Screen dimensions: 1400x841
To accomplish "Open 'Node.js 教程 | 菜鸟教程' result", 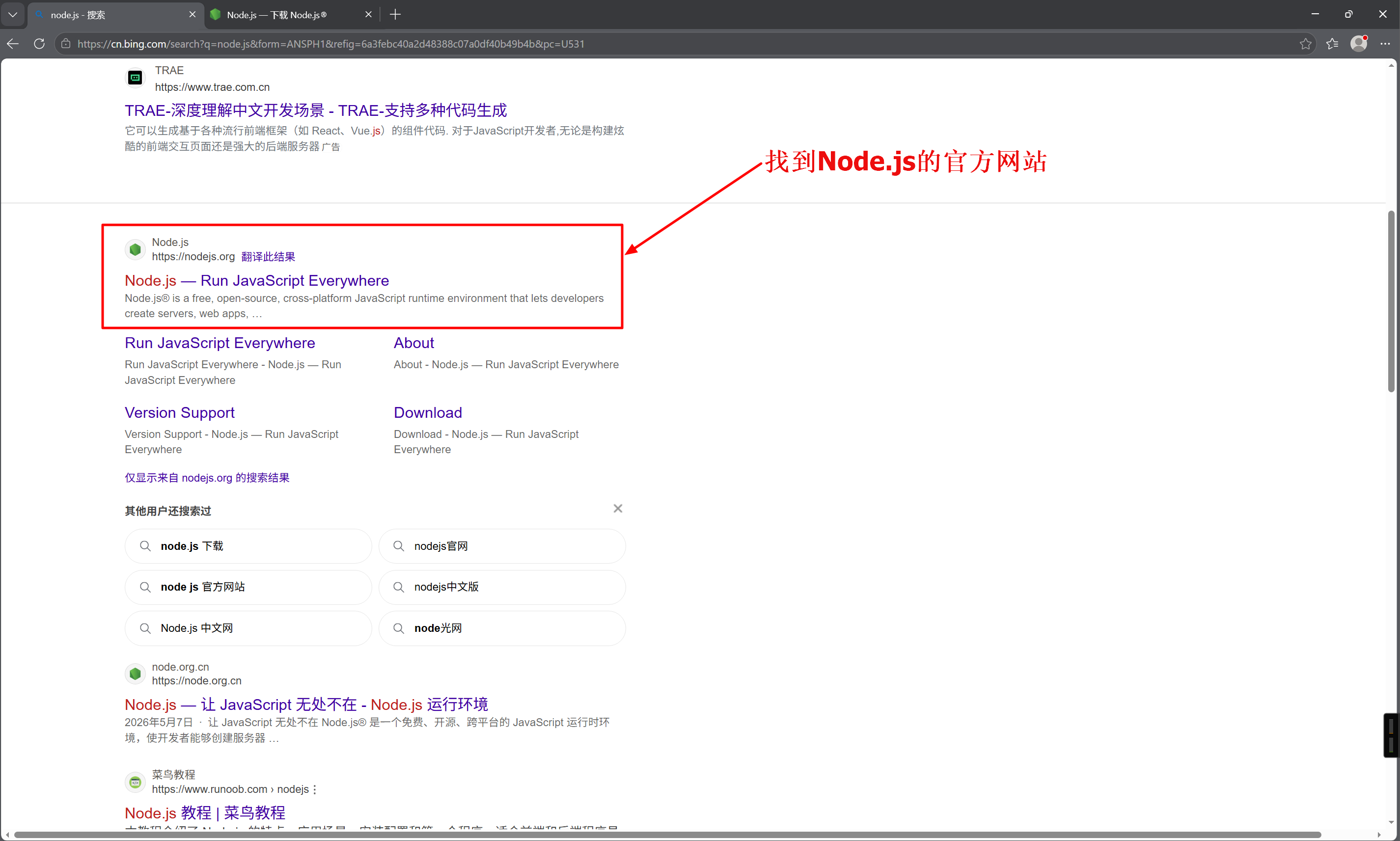I will pyautogui.click(x=205, y=813).
